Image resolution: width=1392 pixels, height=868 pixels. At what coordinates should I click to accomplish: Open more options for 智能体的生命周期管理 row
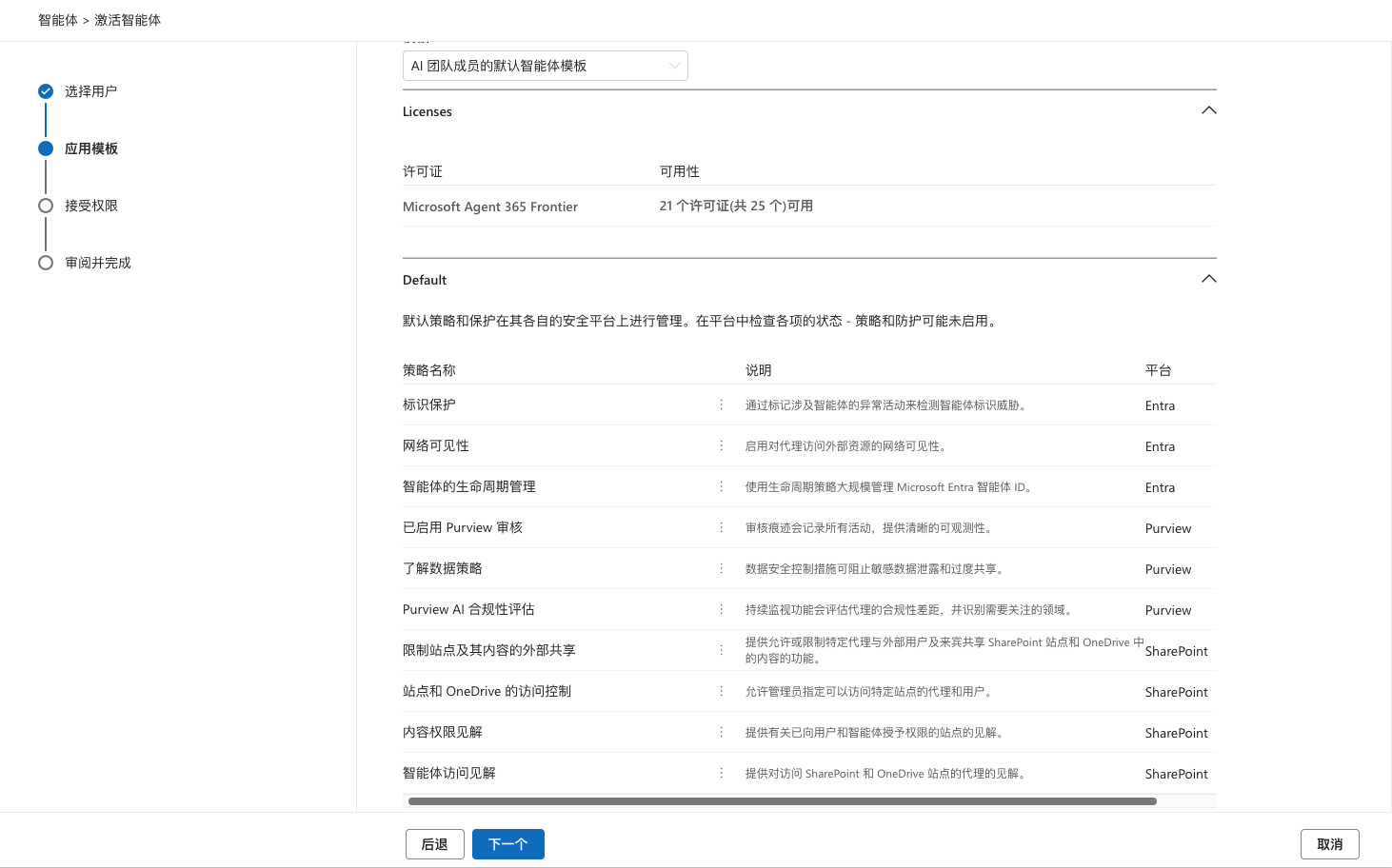pyautogui.click(x=721, y=486)
